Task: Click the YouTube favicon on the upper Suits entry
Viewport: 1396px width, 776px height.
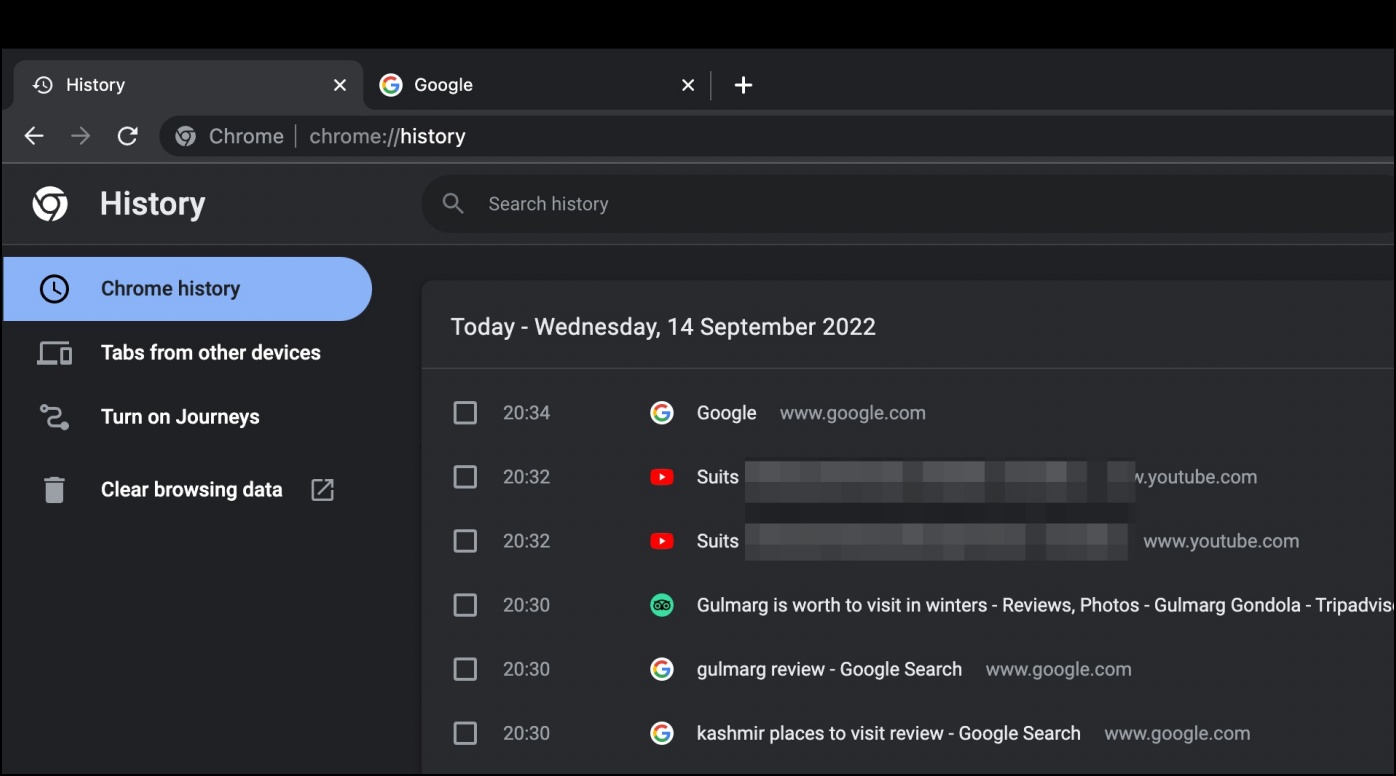Action: [x=661, y=477]
